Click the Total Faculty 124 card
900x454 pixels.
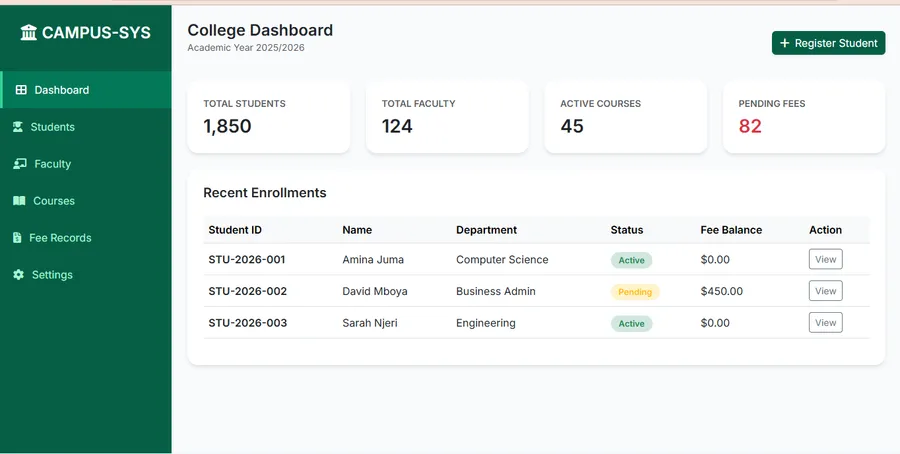(x=447, y=117)
